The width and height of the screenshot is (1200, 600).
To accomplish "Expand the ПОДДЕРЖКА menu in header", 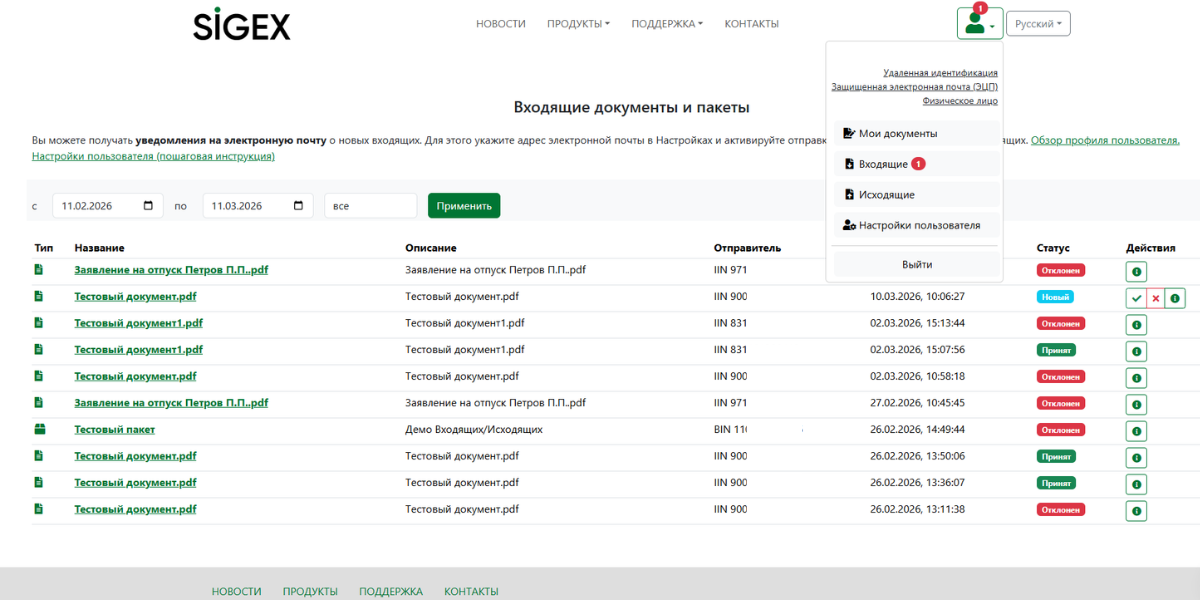I will click(667, 24).
